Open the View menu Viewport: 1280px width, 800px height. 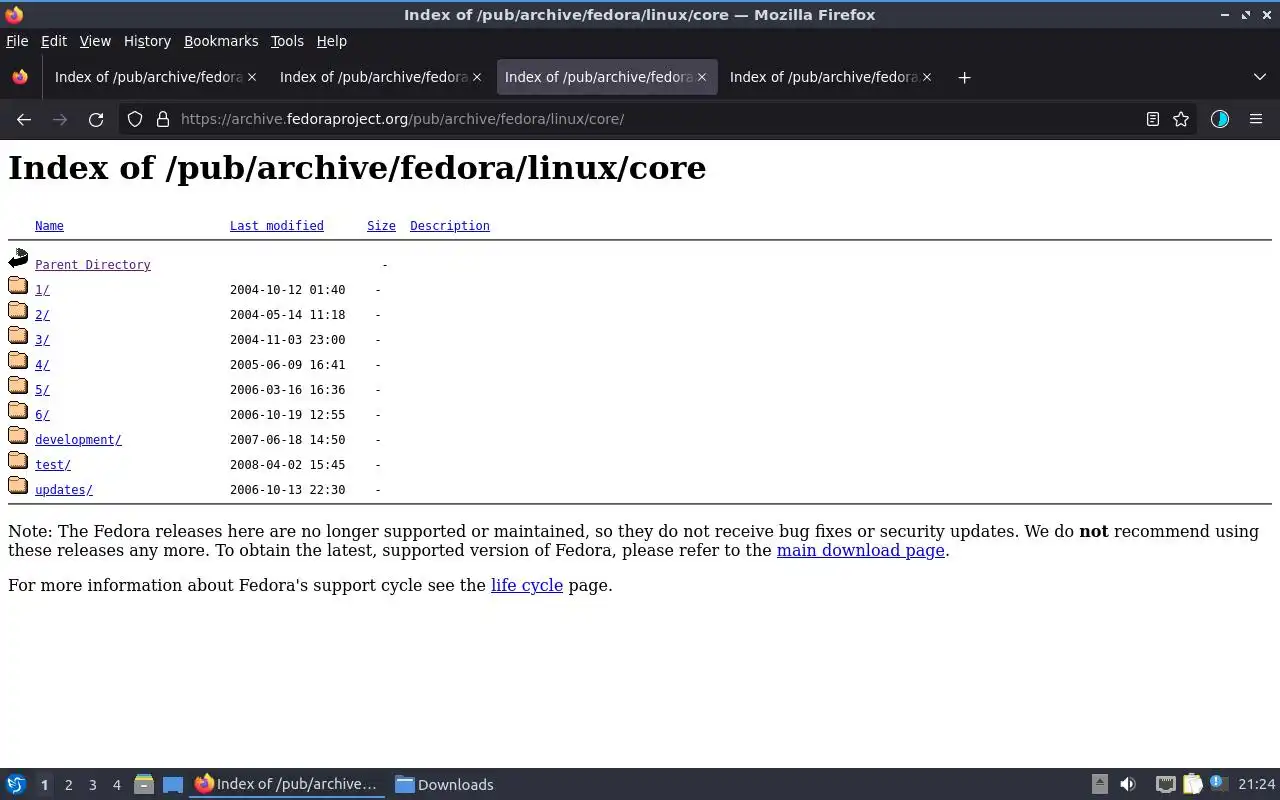tap(95, 41)
